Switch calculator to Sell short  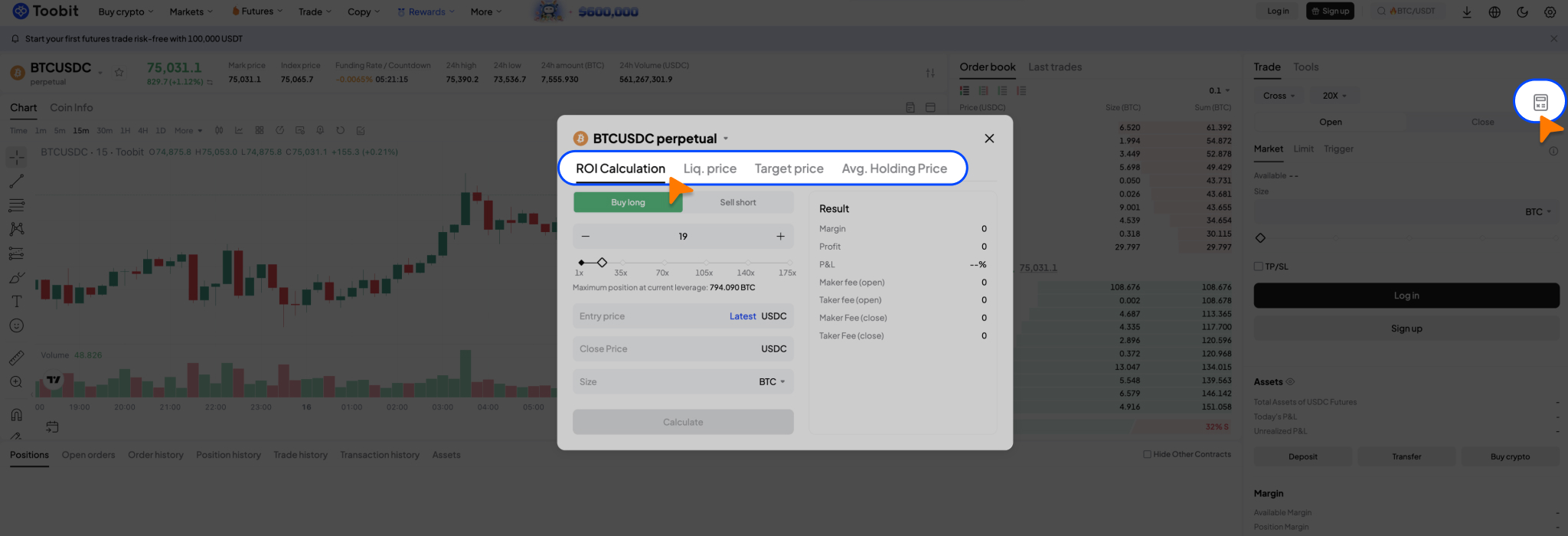click(737, 202)
